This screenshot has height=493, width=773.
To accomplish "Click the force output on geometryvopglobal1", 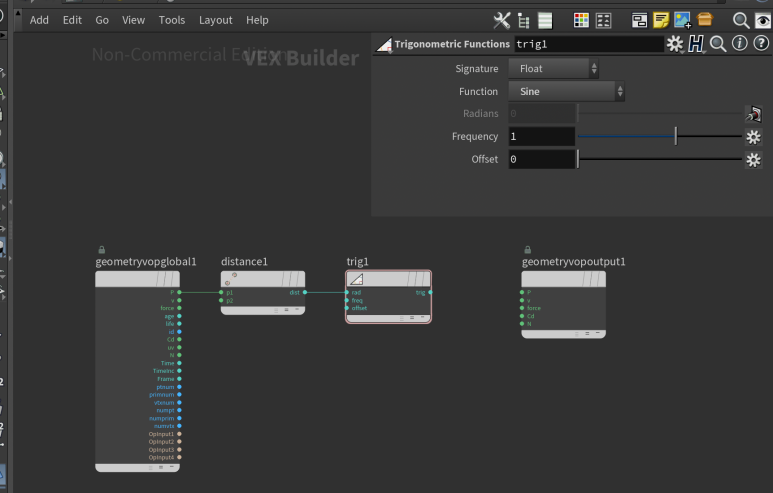I will (x=179, y=308).
